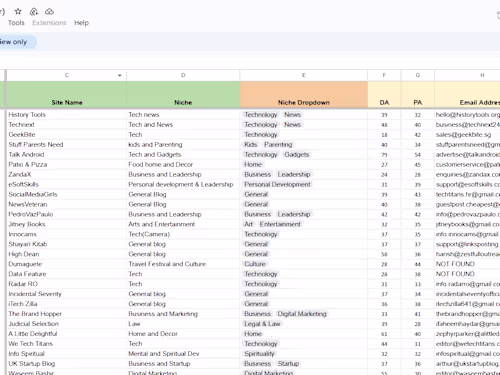
Task: Open the Help menu
Action: click(x=81, y=23)
